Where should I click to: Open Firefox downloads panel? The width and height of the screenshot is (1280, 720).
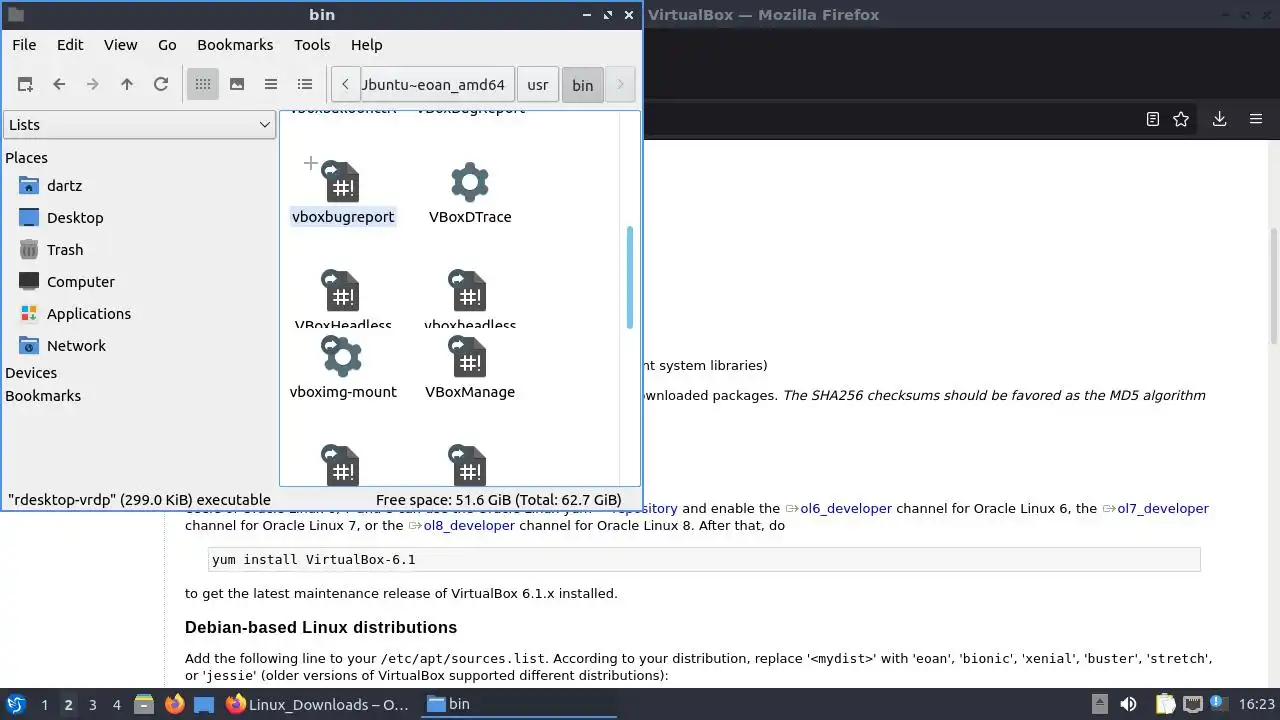(1219, 119)
